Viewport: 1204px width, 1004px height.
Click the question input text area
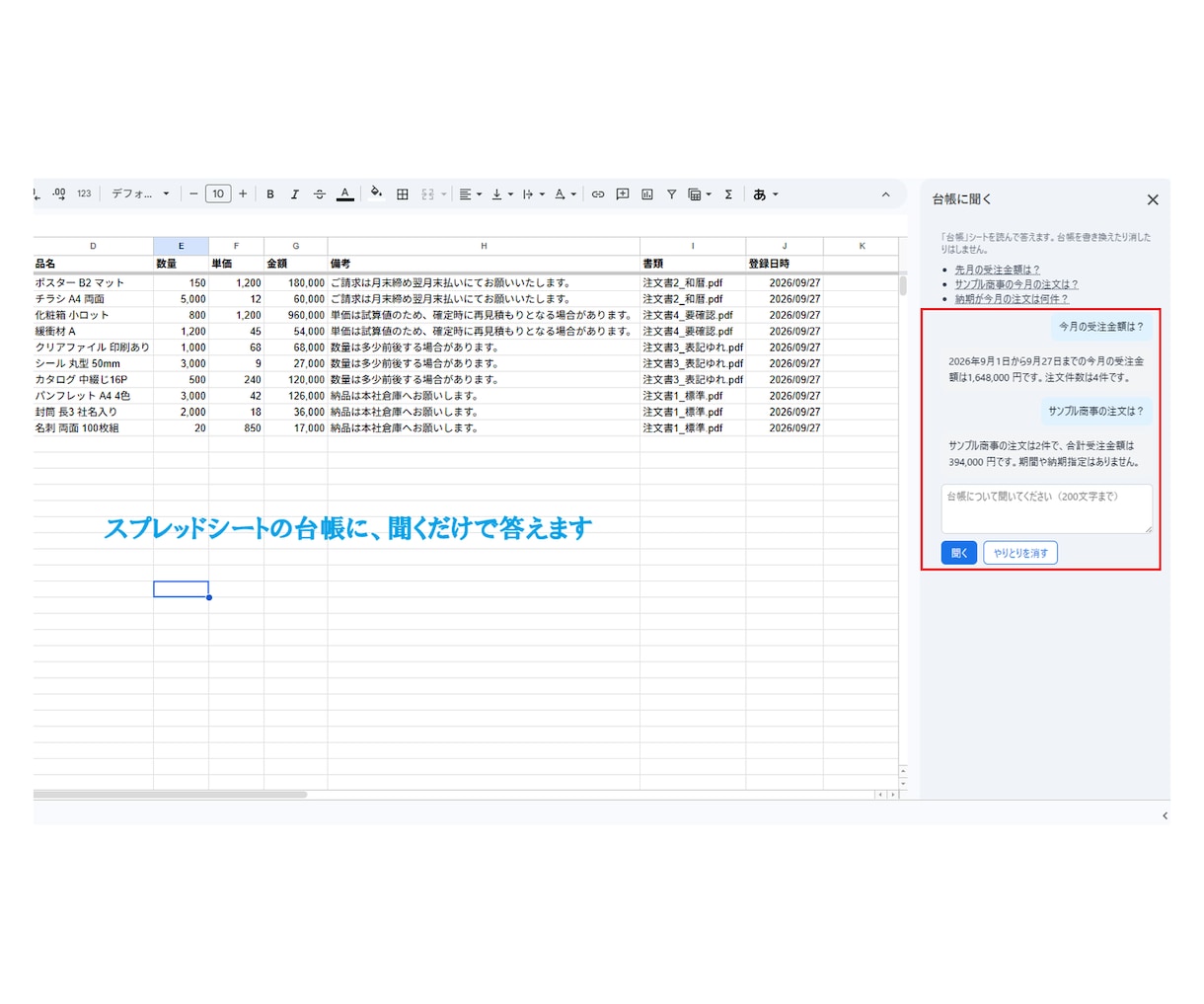(1047, 508)
